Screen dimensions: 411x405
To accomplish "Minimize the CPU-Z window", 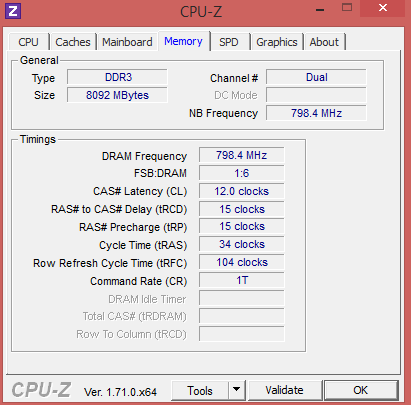I will [320, 10].
